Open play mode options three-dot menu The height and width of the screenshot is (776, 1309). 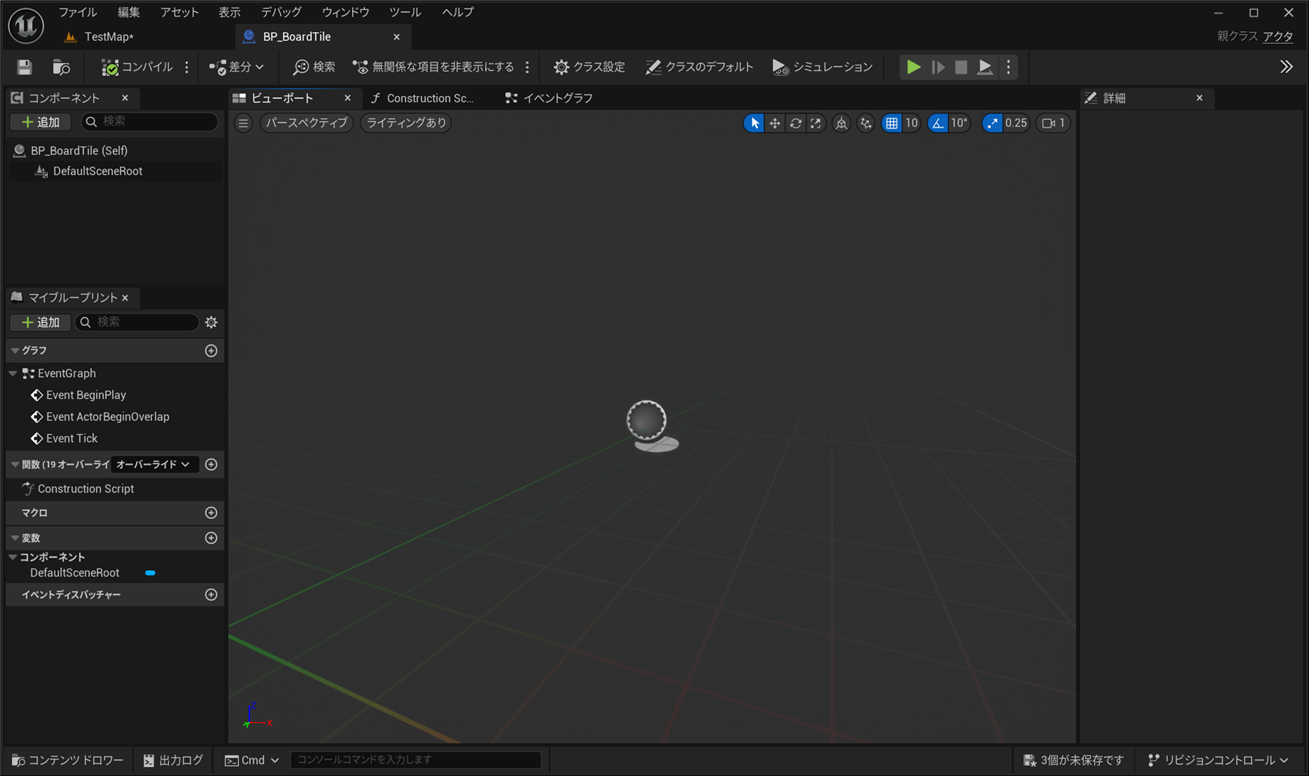[x=1008, y=67]
